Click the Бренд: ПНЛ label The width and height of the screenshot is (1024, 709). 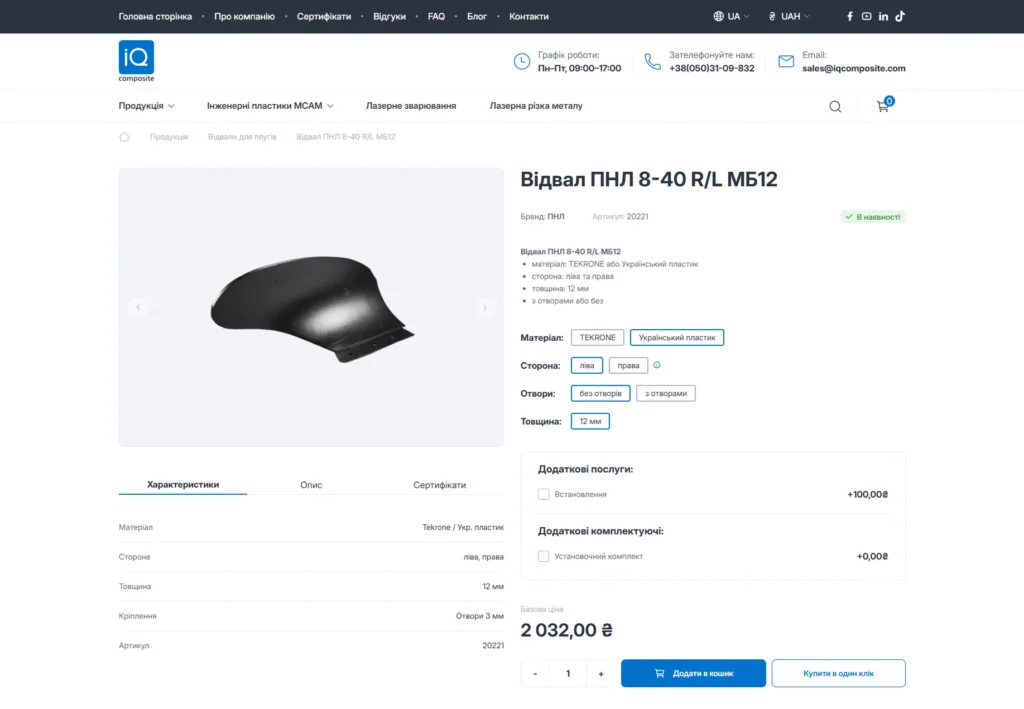543,217
